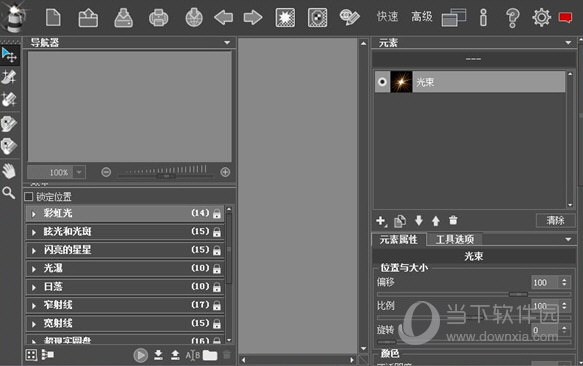Click the print icon
Screen dimensions: 583x366
point(158,18)
